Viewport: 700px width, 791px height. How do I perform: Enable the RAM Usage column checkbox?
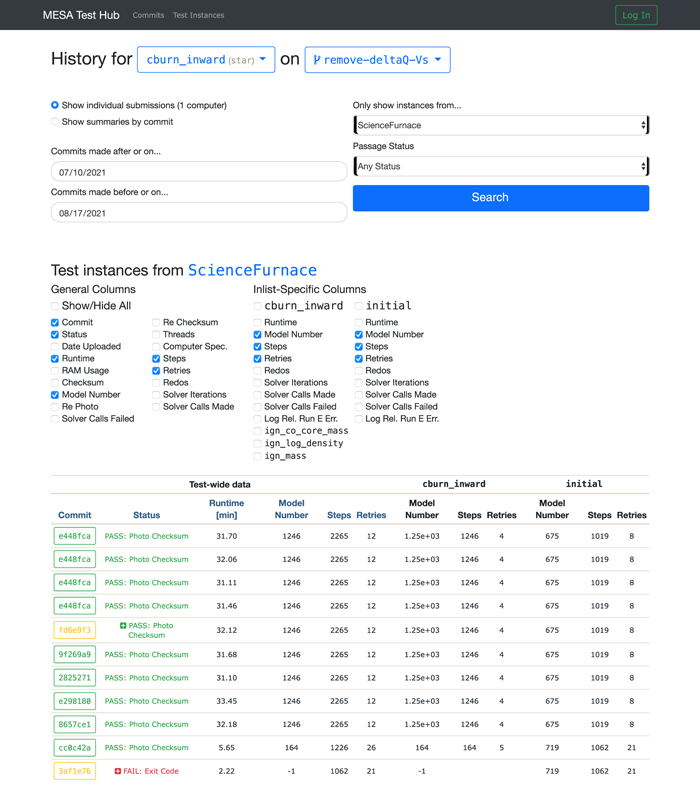pos(55,371)
